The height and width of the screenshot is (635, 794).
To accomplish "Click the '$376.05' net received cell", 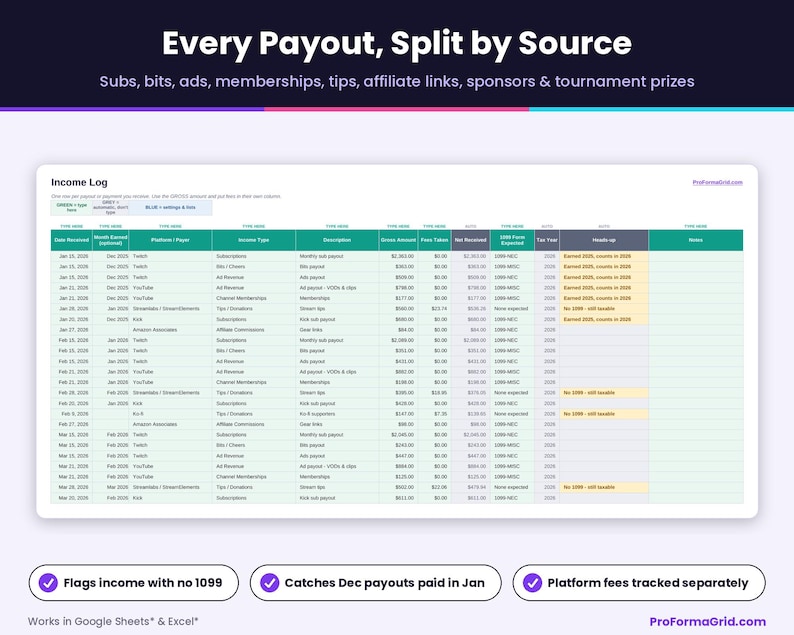I will (470, 393).
